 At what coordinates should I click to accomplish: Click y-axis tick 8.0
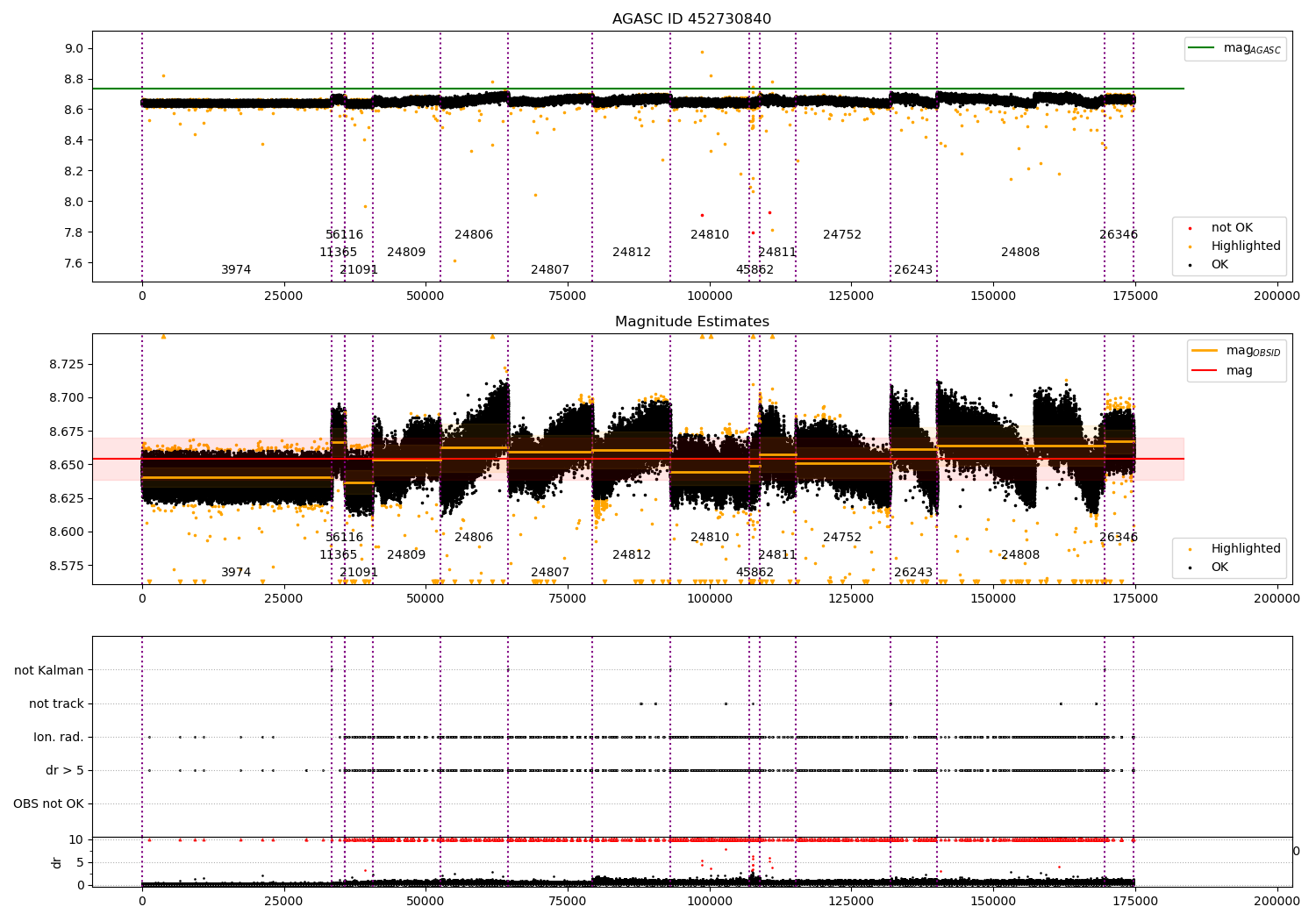click(x=74, y=202)
